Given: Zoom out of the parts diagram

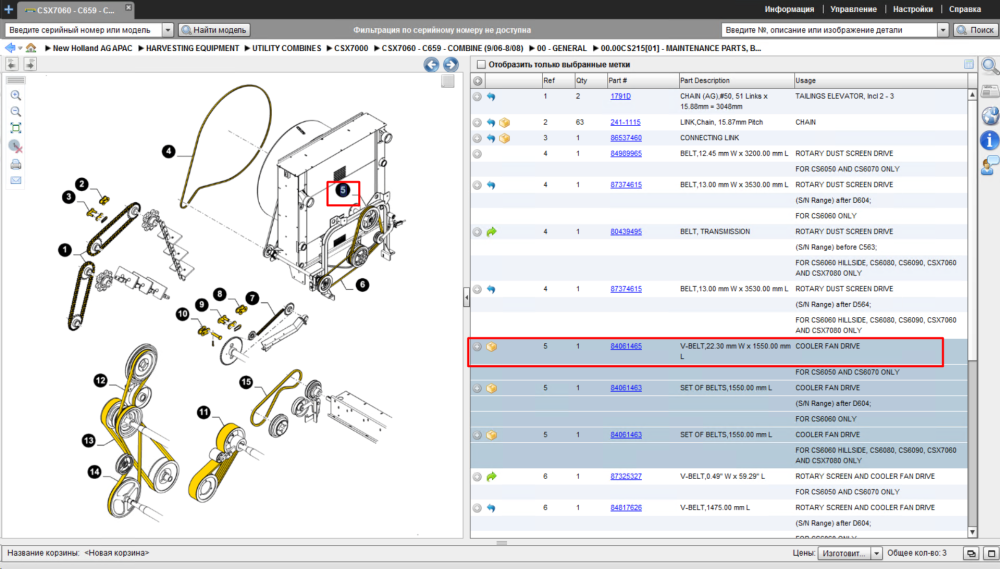Looking at the screenshot, I should click(16, 112).
